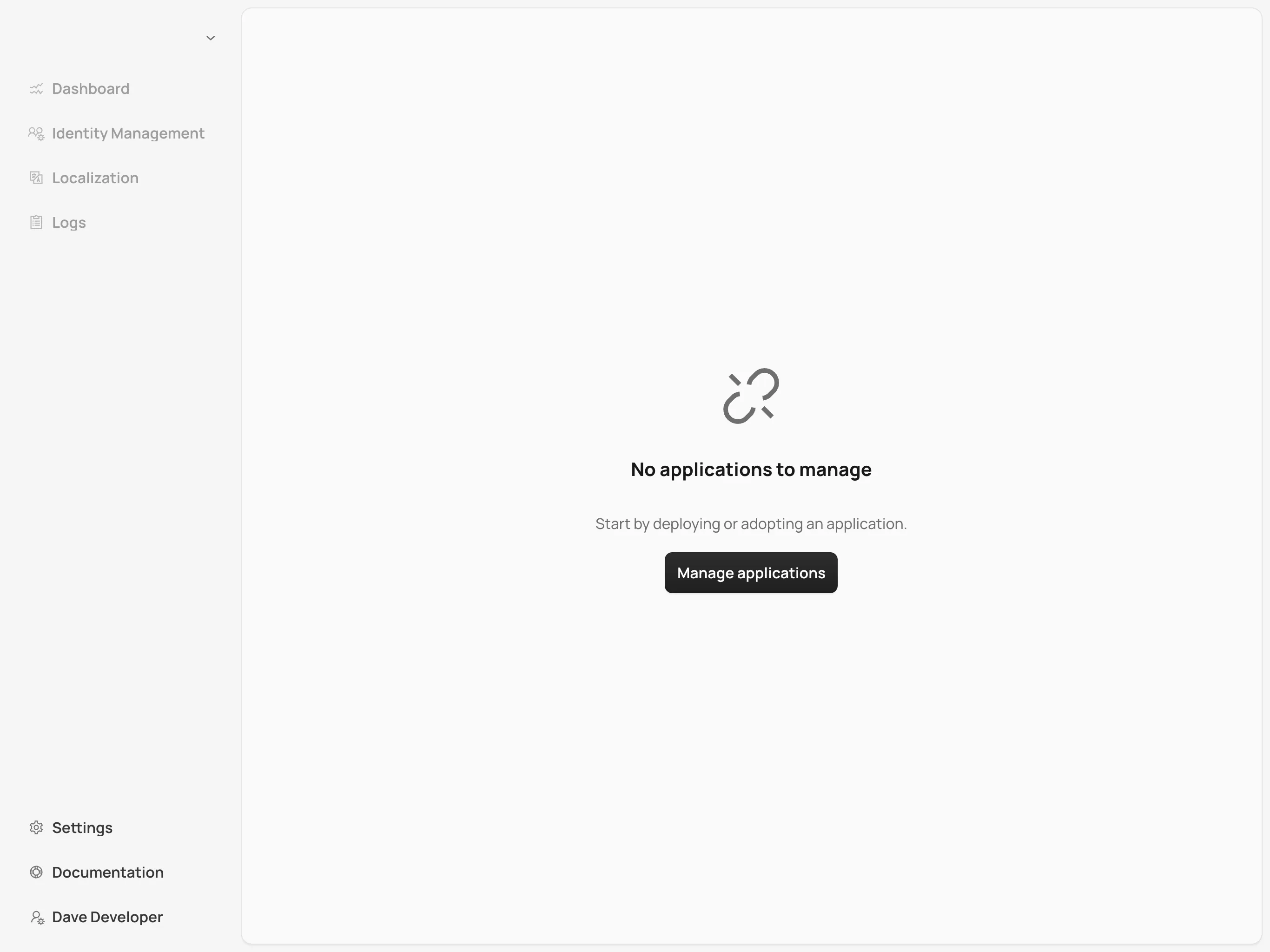The height and width of the screenshot is (952, 1270).
Task: Toggle the Localization navigation item
Action: [95, 178]
